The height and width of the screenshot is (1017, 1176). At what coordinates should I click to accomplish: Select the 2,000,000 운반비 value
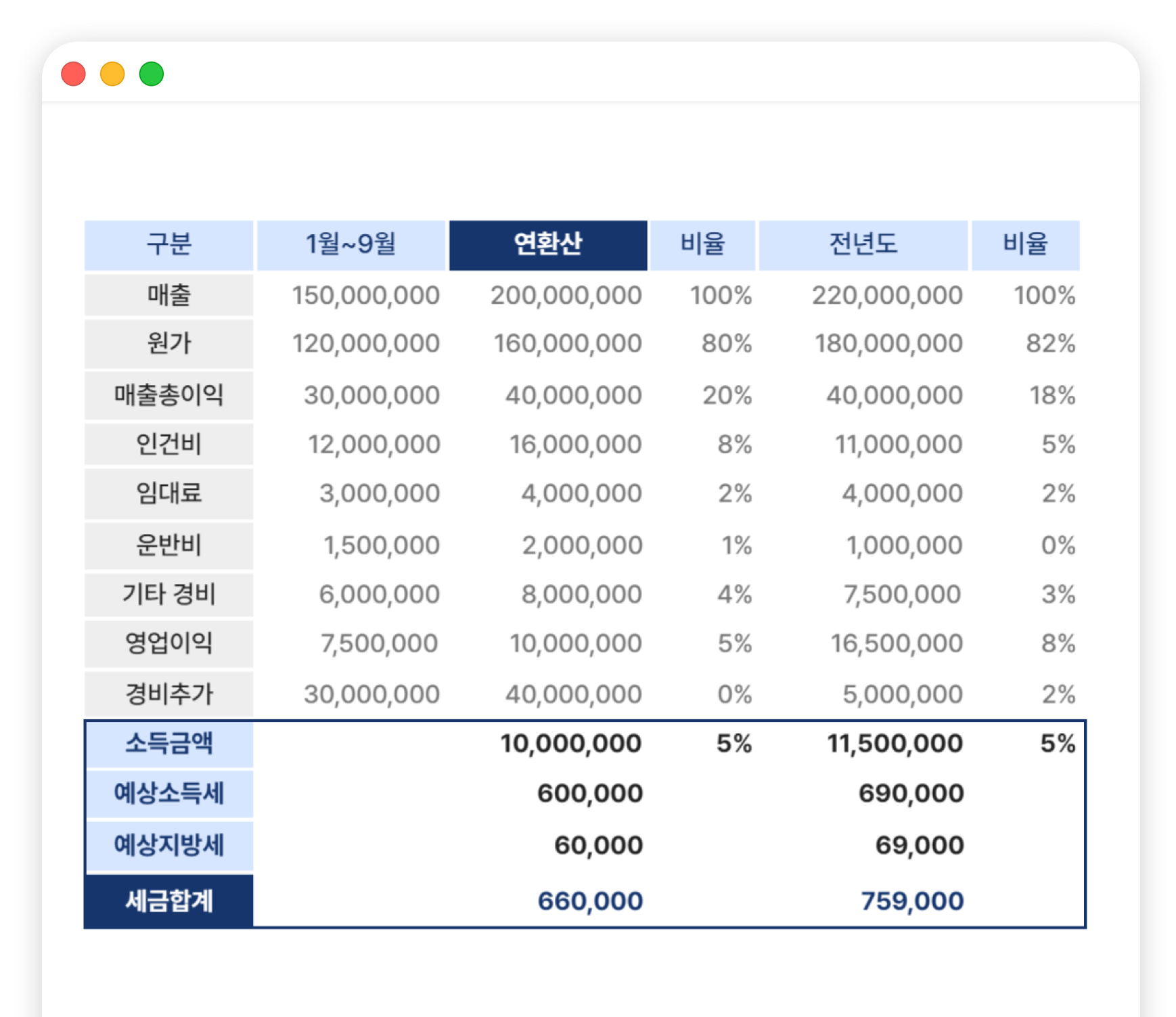[x=582, y=545]
